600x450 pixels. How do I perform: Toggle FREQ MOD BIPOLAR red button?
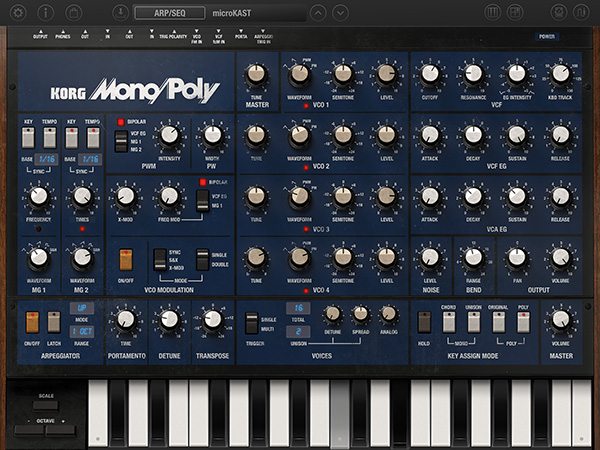point(203,182)
